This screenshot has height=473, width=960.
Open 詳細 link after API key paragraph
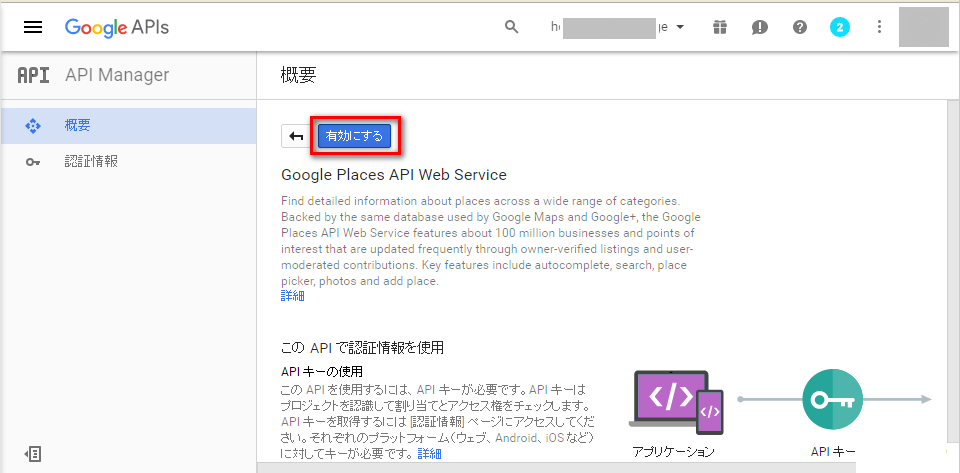coord(429,454)
